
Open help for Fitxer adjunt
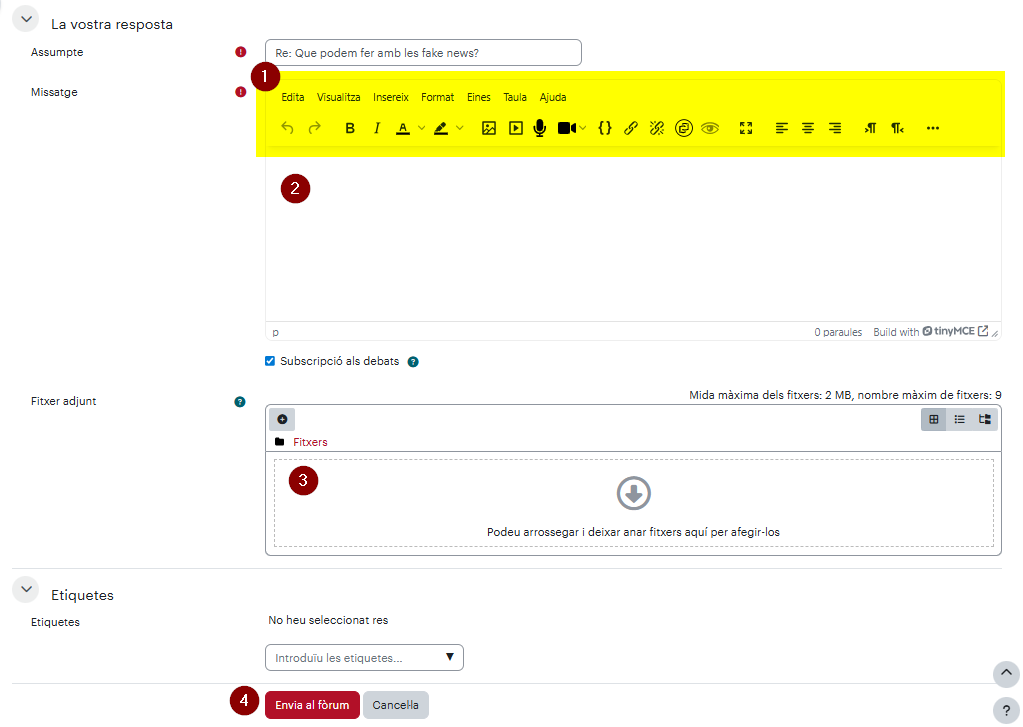240,402
